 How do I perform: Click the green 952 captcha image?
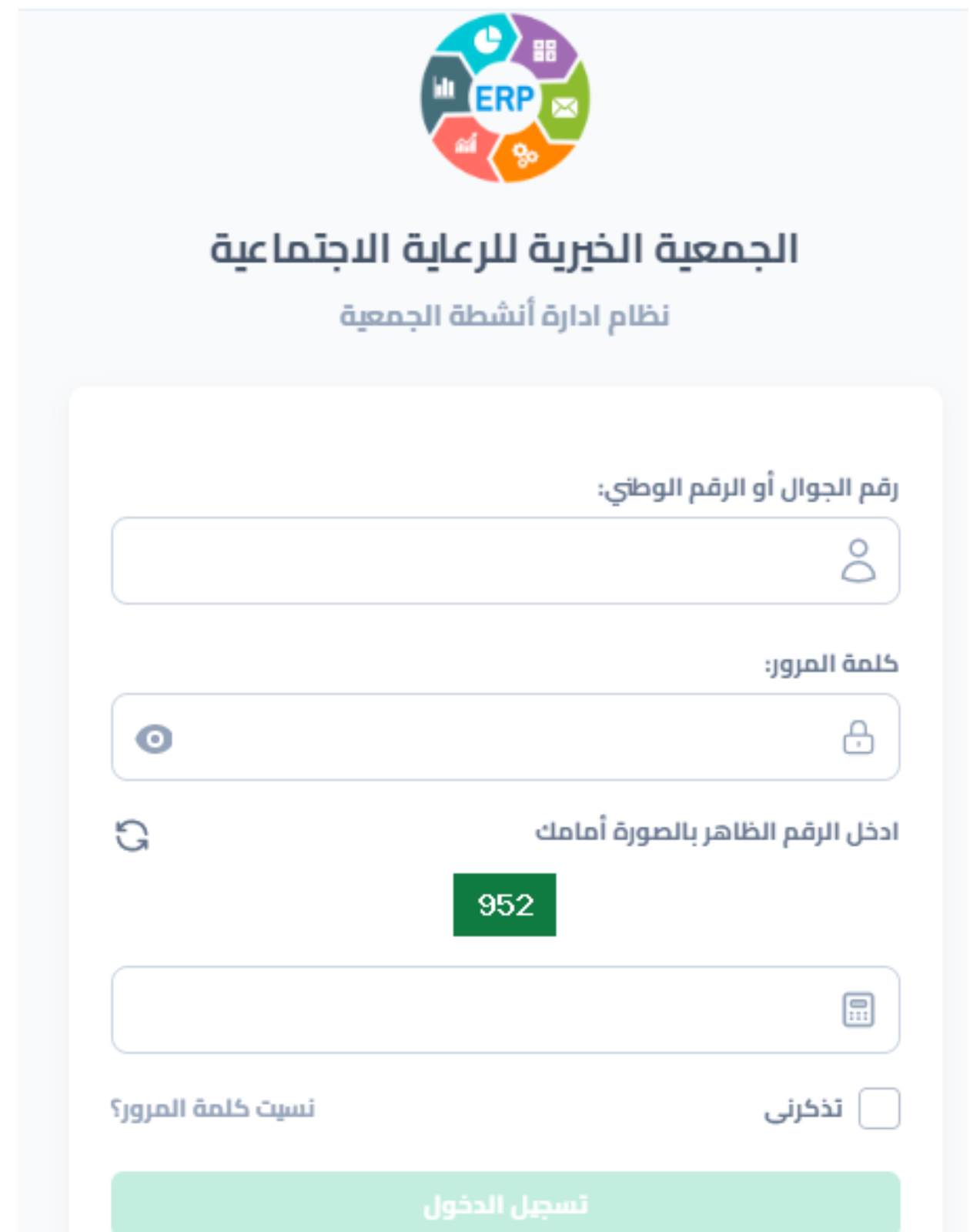point(505,905)
